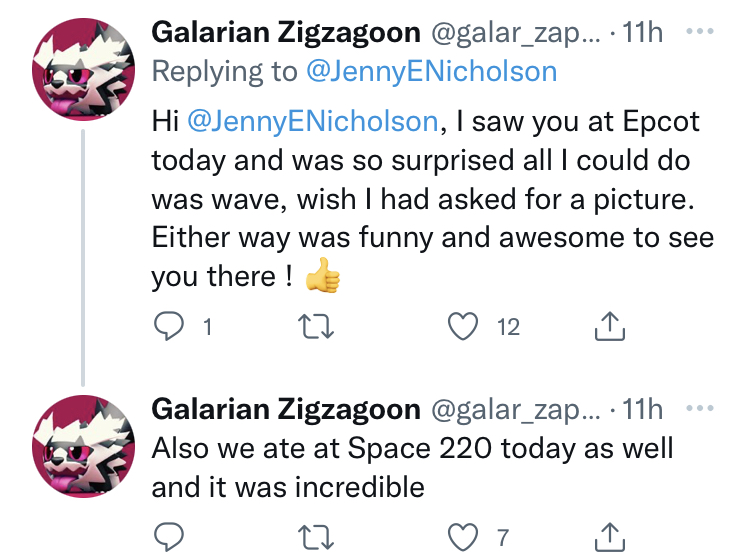Share the Space 220 tweet
The image size is (750, 558).
(x=609, y=539)
